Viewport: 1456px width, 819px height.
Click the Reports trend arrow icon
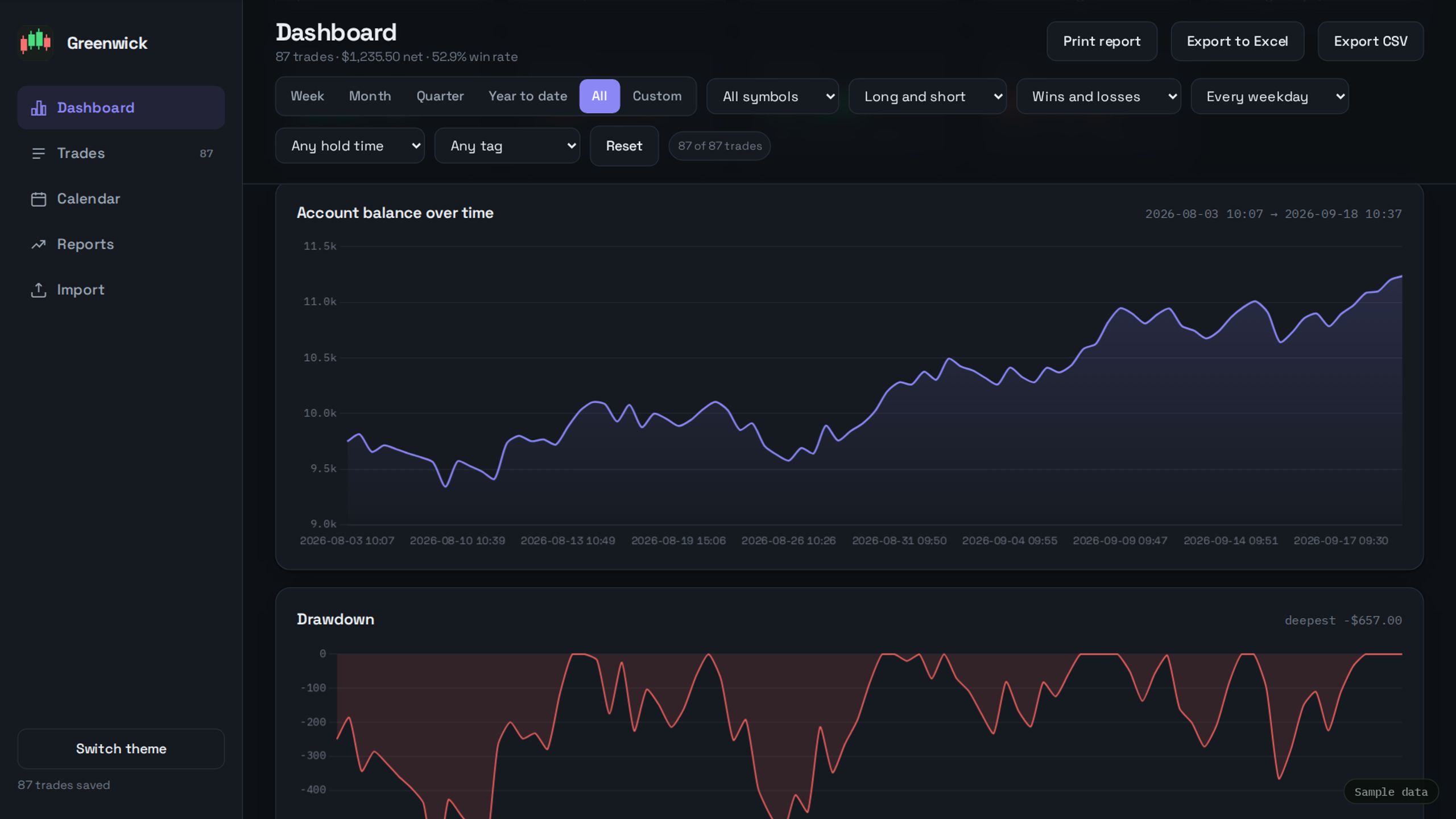[39, 245]
